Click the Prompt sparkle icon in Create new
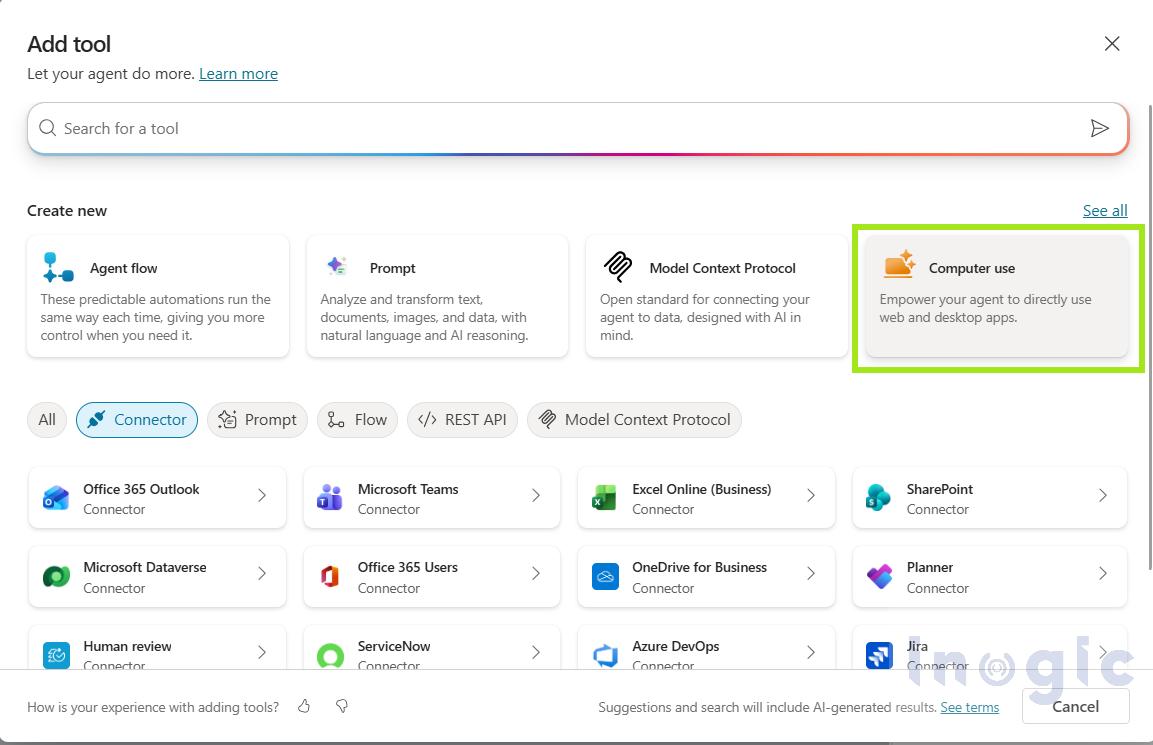The height and width of the screenshot is (745, 1153). point(338,265)
